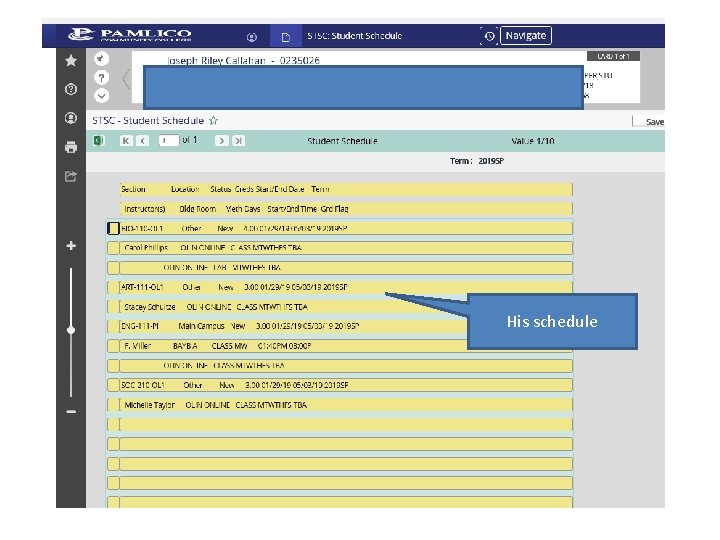The image size is (720, 540).
Task: Select row box for F. Miller
Action: coord(113,346)
